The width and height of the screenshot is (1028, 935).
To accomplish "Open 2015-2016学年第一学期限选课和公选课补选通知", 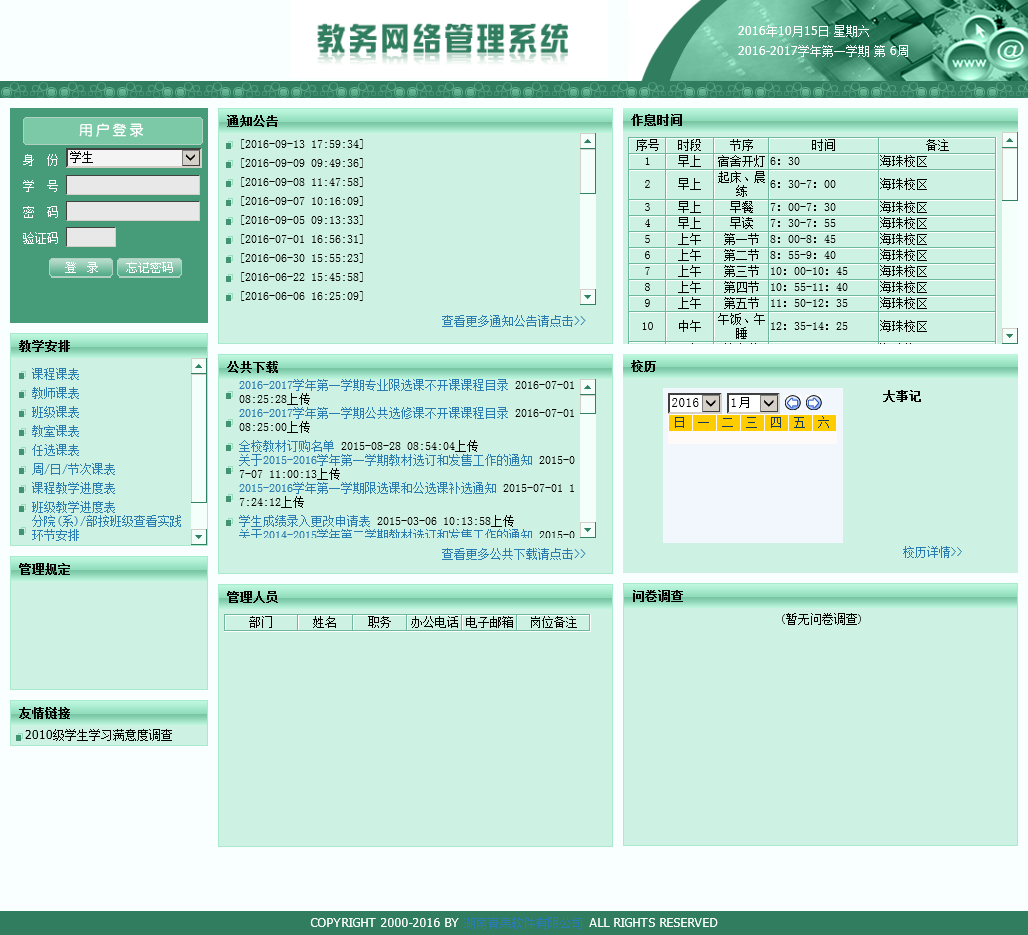I will coord(368,488).
